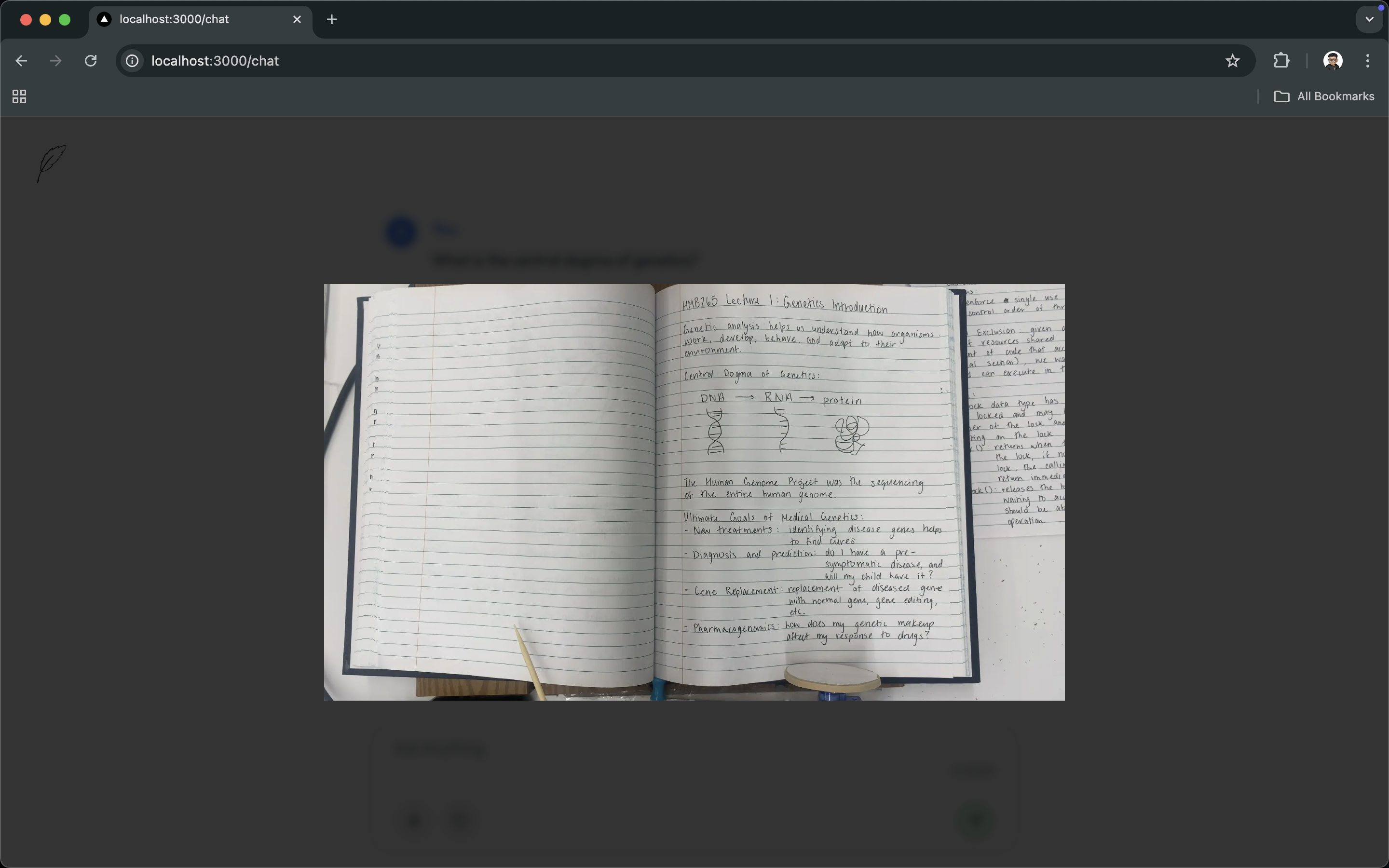The width and height of the screenshot is (1389, 868).
Task: Enter fullscreen with the green button
Action: click(x=65, y=19)
